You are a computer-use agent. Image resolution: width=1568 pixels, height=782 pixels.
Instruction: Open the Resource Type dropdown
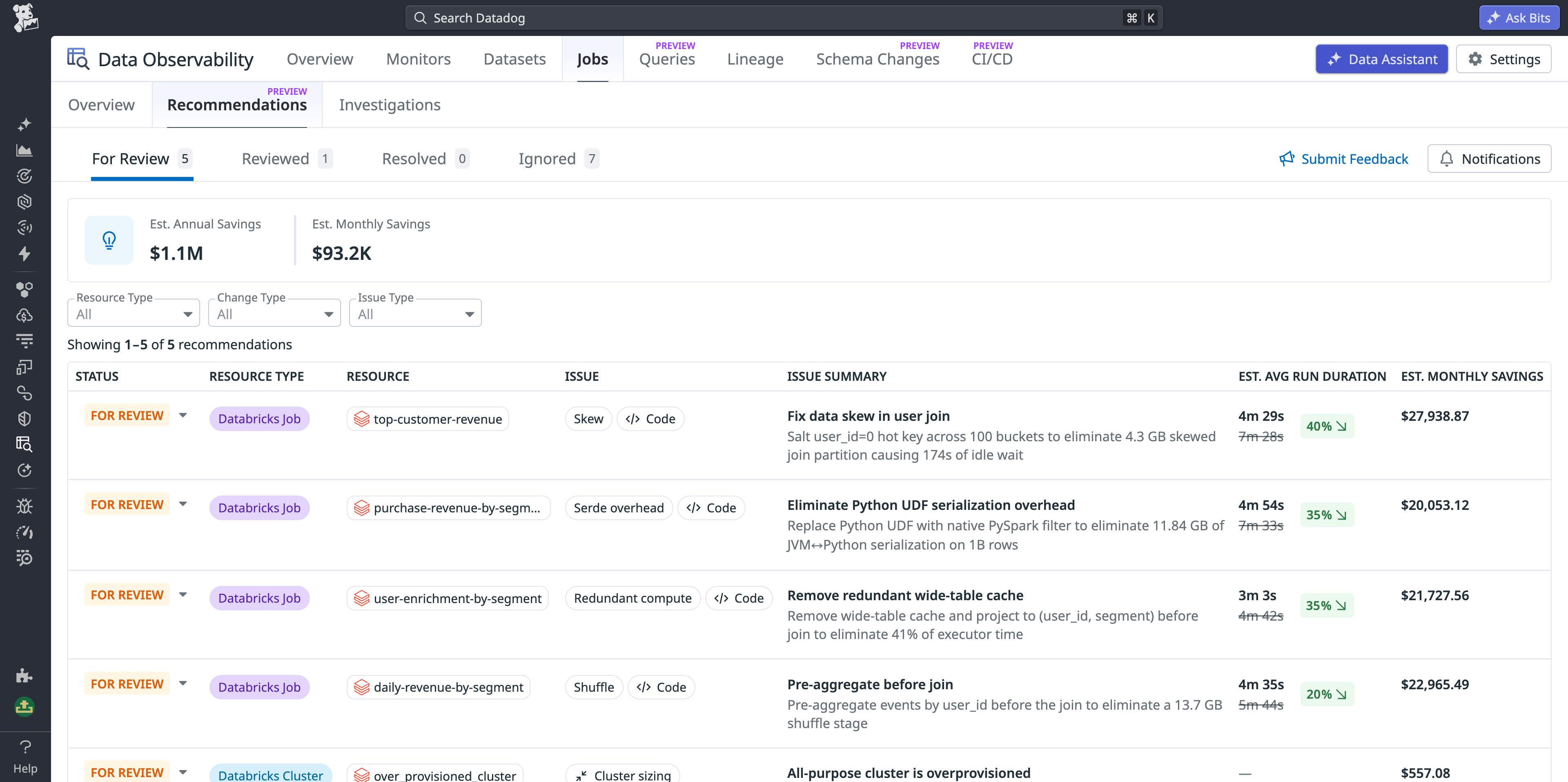133,313
